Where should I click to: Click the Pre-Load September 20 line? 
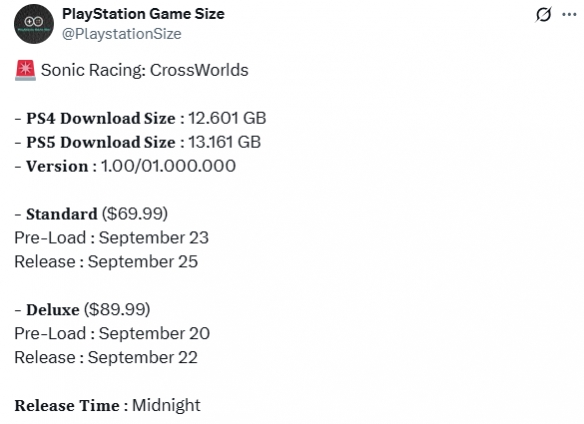[112, 334]
